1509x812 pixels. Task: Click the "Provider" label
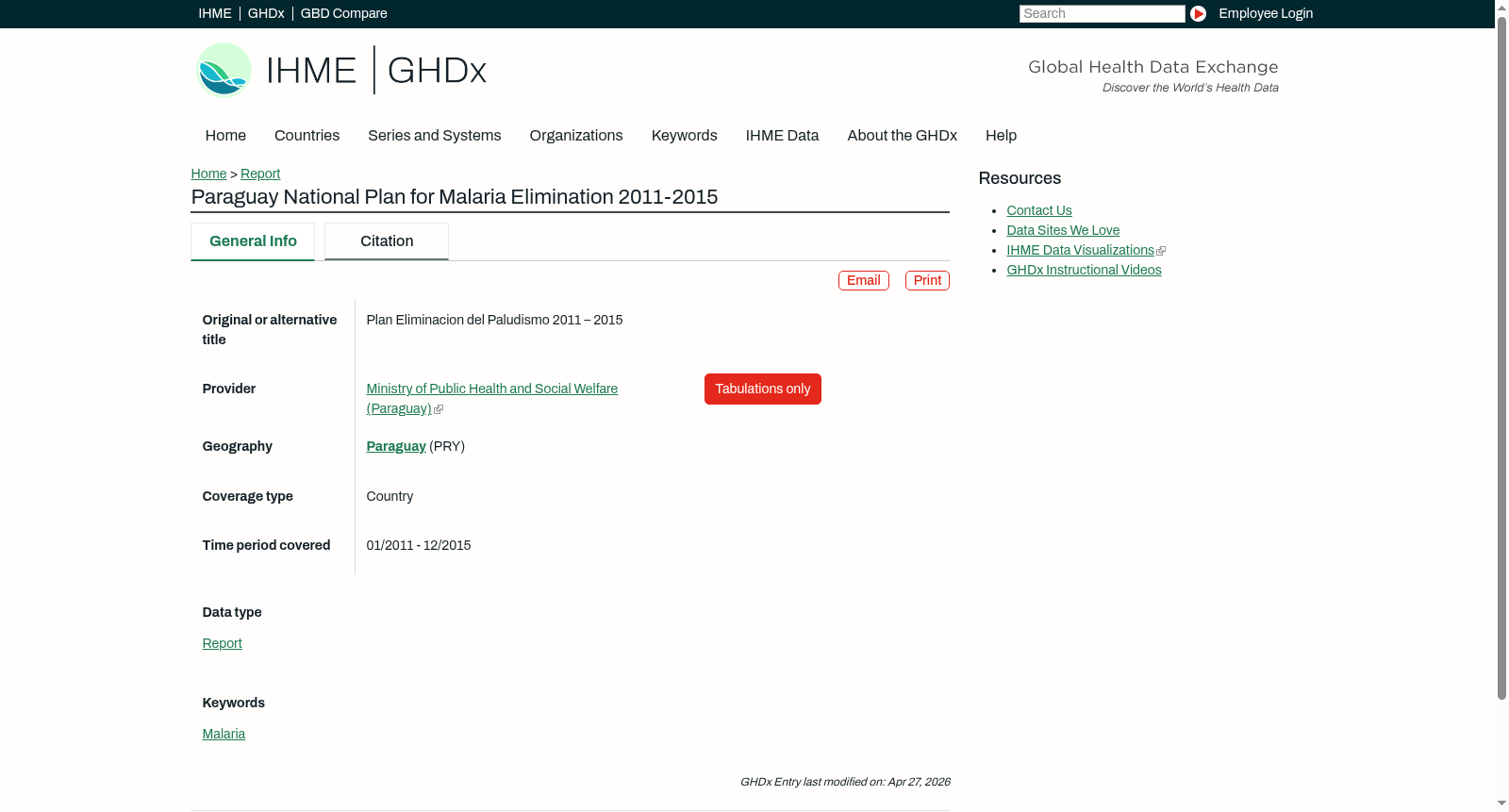click(x=228, y=389)
